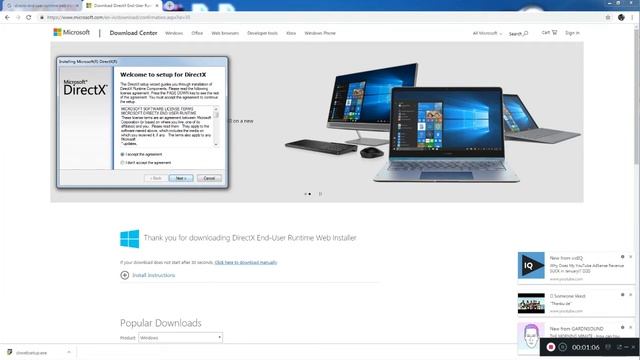Click the recording timer 00:01:06
Image resolution: width=640 pixels, height=360 pixels.
pos(586,347)
